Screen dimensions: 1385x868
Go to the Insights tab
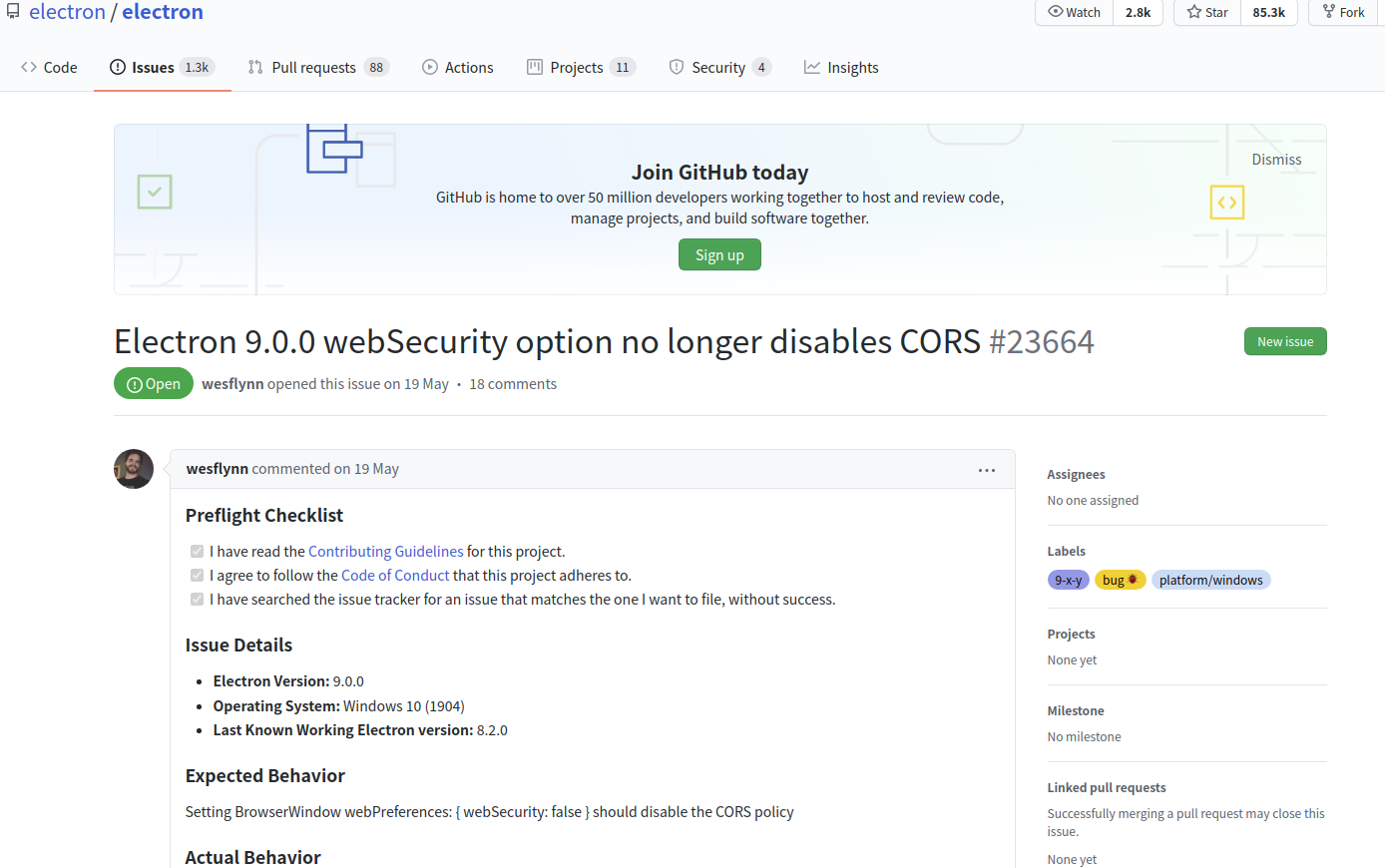coord(841,68)
